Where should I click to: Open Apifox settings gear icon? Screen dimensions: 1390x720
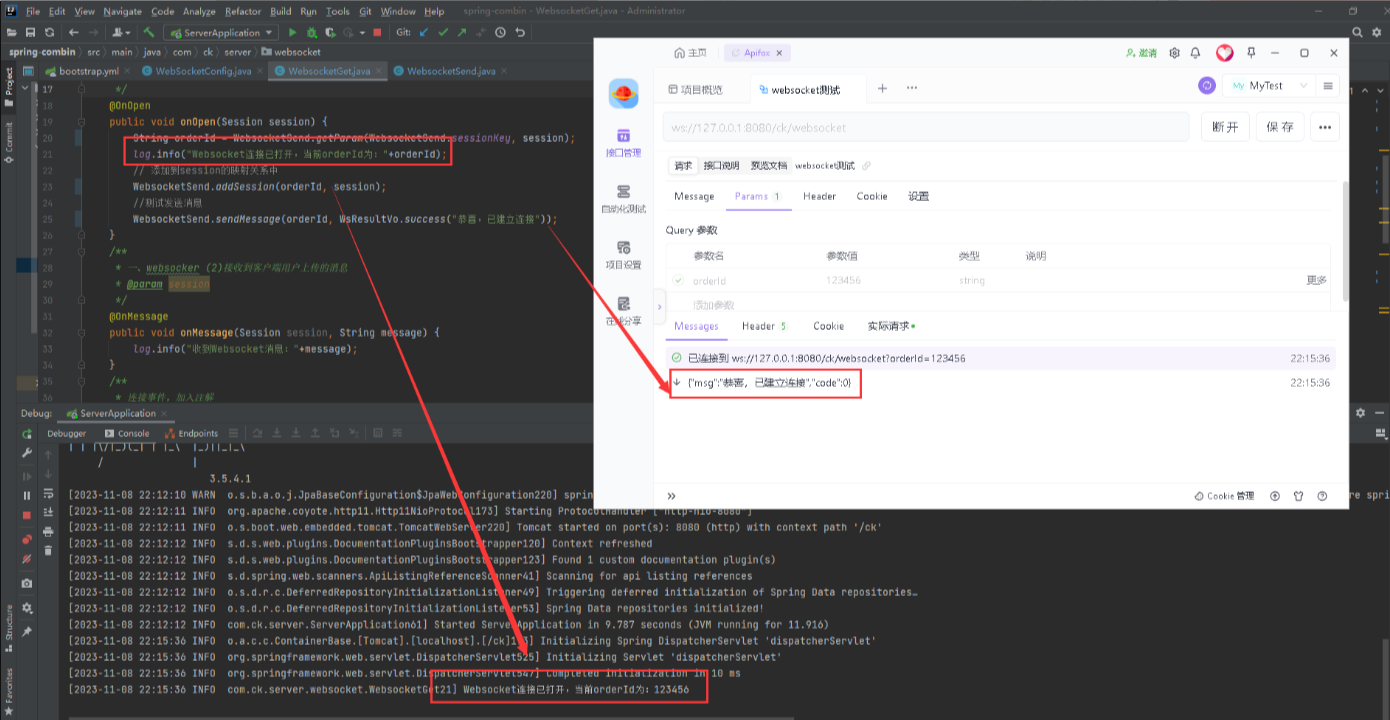[x=1175, y=53]
